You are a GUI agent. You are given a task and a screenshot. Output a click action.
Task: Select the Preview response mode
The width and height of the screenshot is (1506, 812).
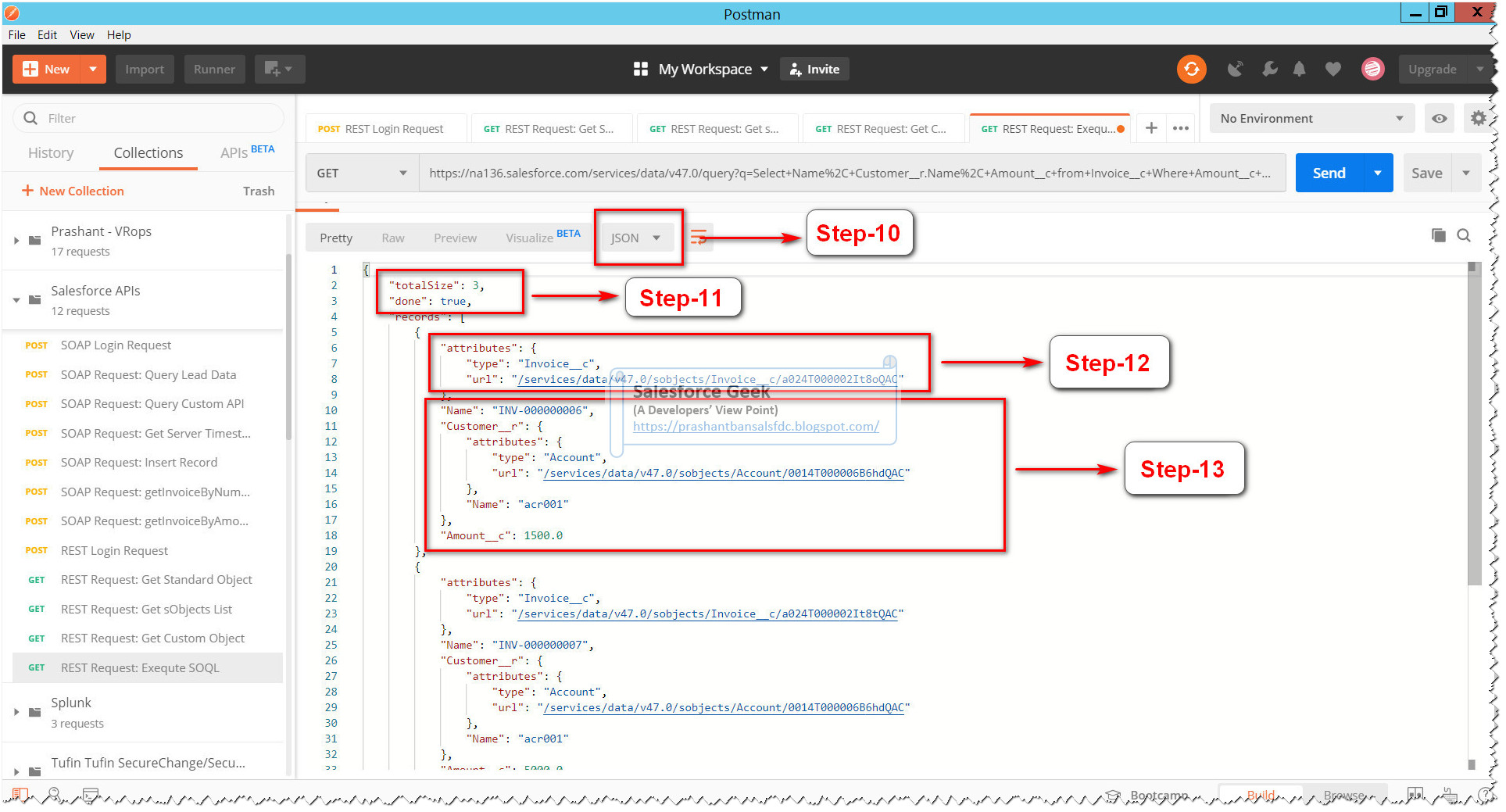click(455, 238)
